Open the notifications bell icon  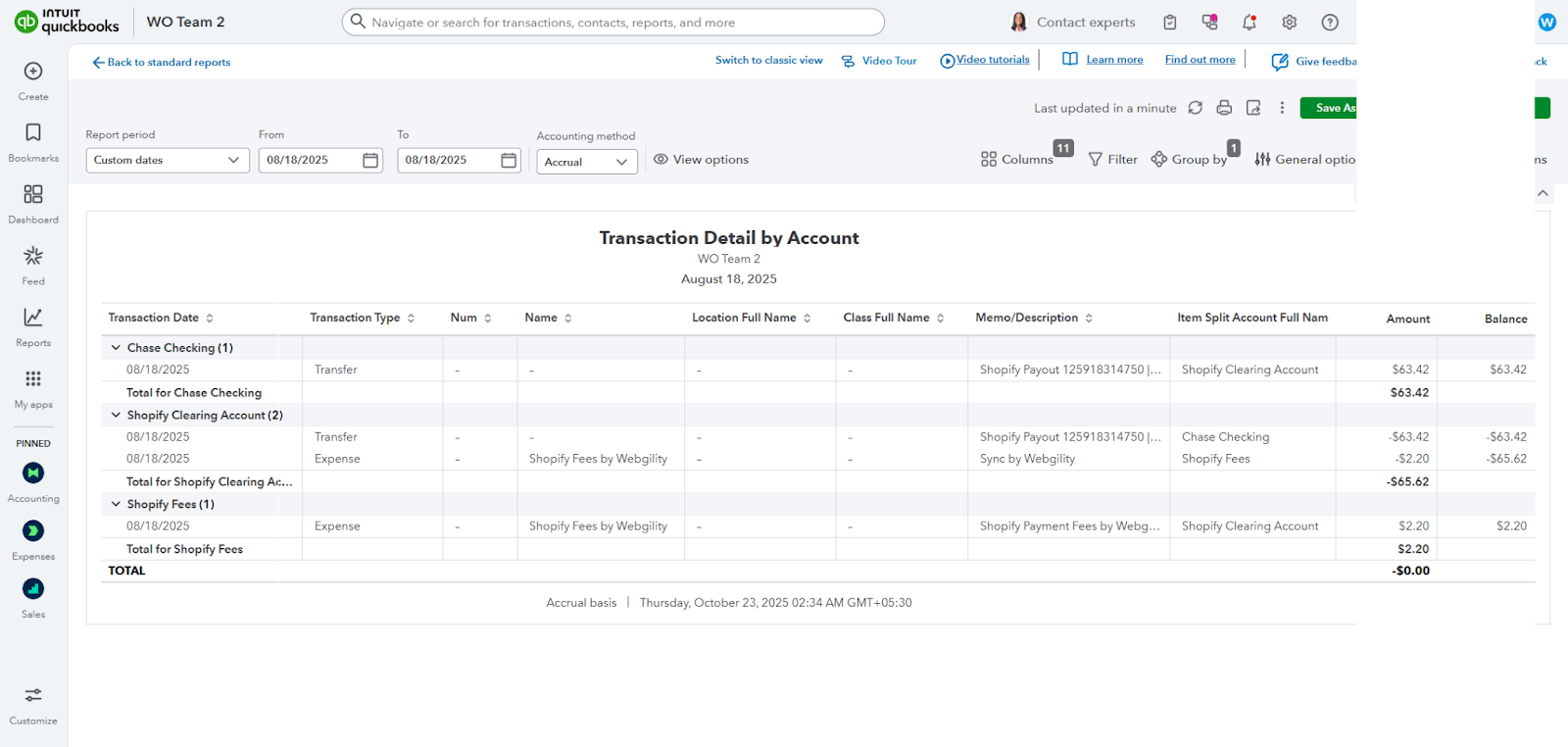pyautogui.click(x=1249, y=23)
